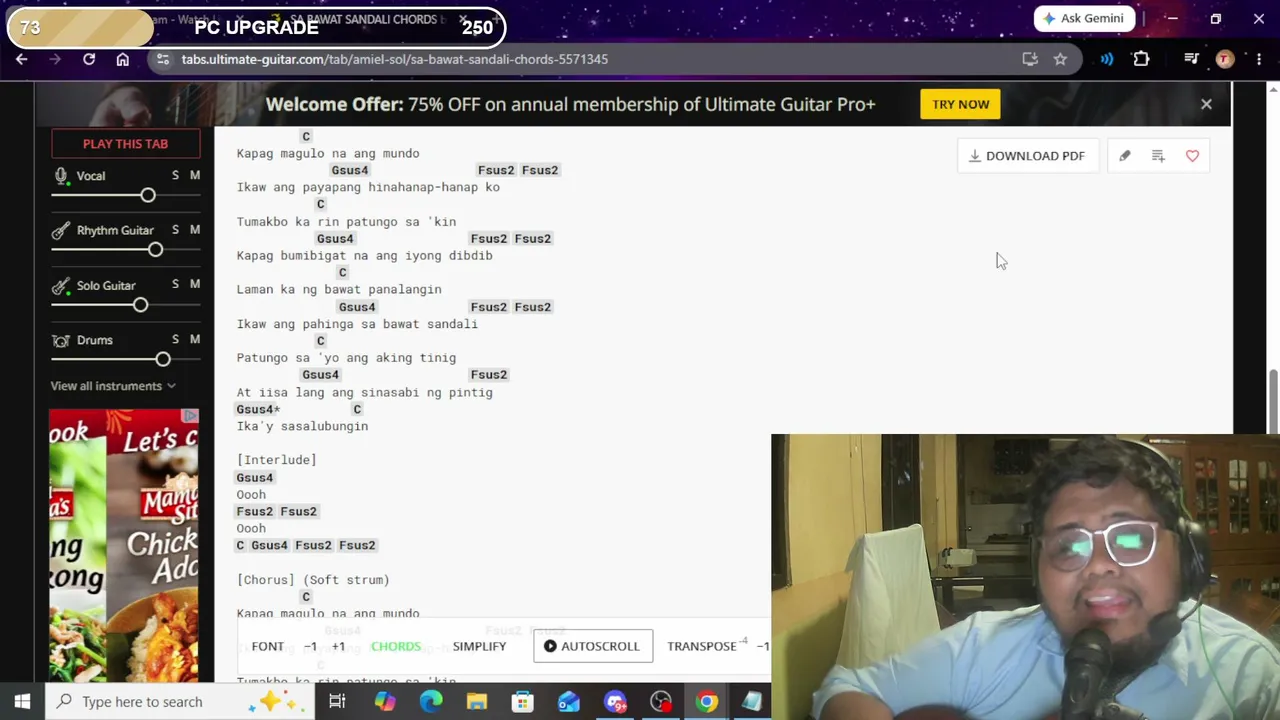Click the Gsus4* chord chip
This screenshot has height=720, width=1280.
pyautogui.click(x=257, y=409)
